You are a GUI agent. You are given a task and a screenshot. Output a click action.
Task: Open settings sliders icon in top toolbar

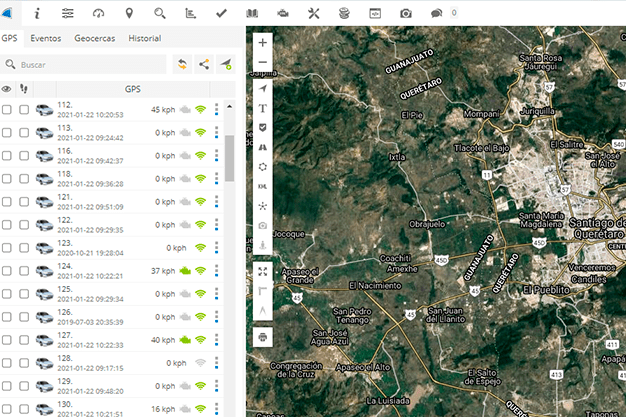click(x=67, y=14)
